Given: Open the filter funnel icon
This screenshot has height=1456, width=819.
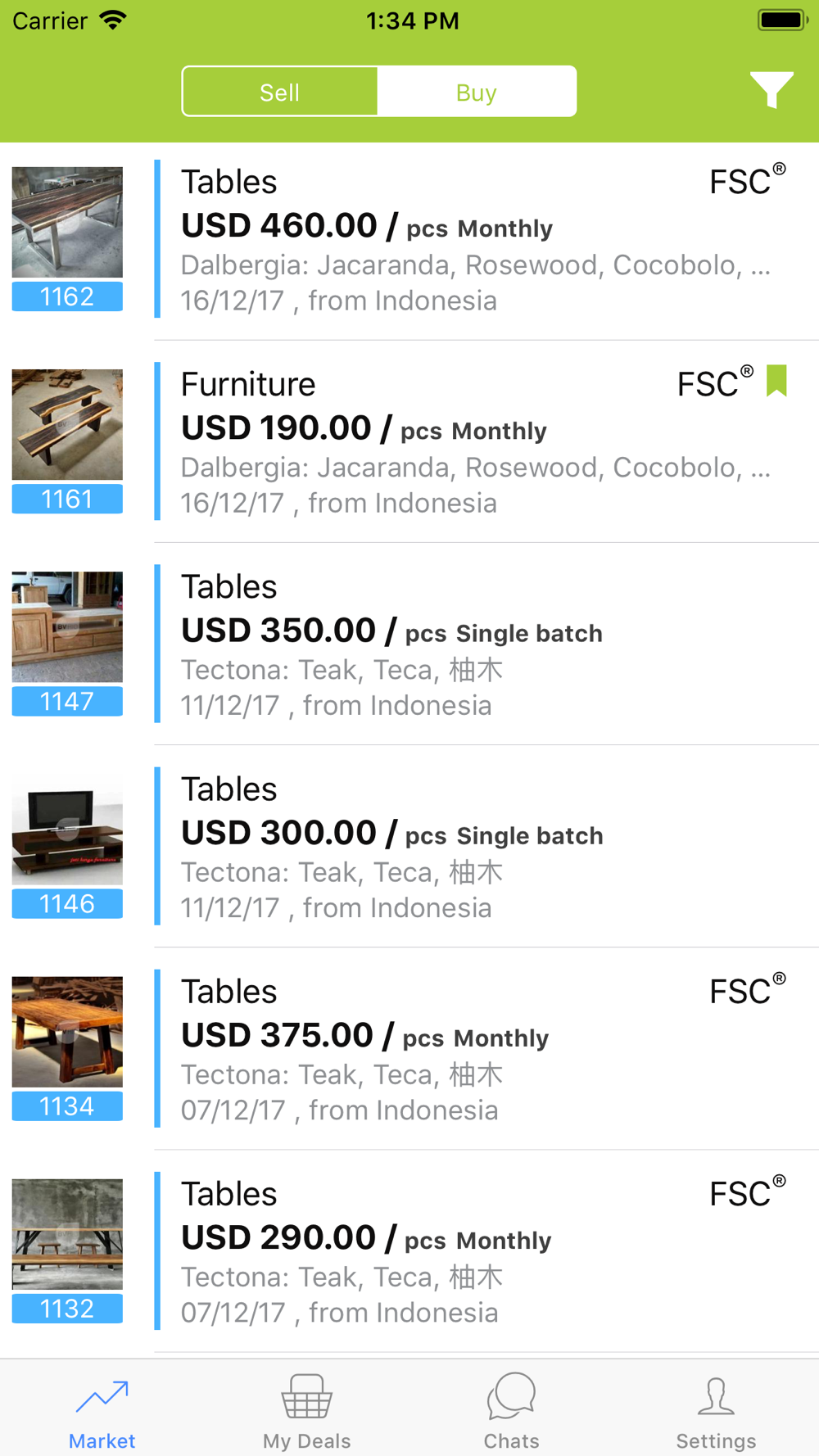Looking at the screenshot, I should pos(771,90).
